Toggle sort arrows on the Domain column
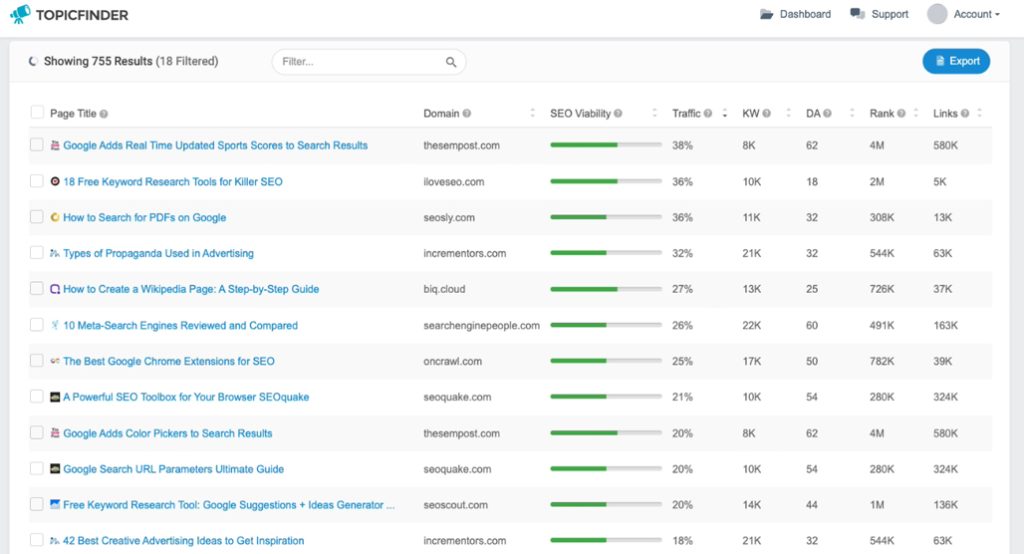Image resolution: width=1024 pixels, height=554 pixels. pyautogui.click(x=532, y=114)
